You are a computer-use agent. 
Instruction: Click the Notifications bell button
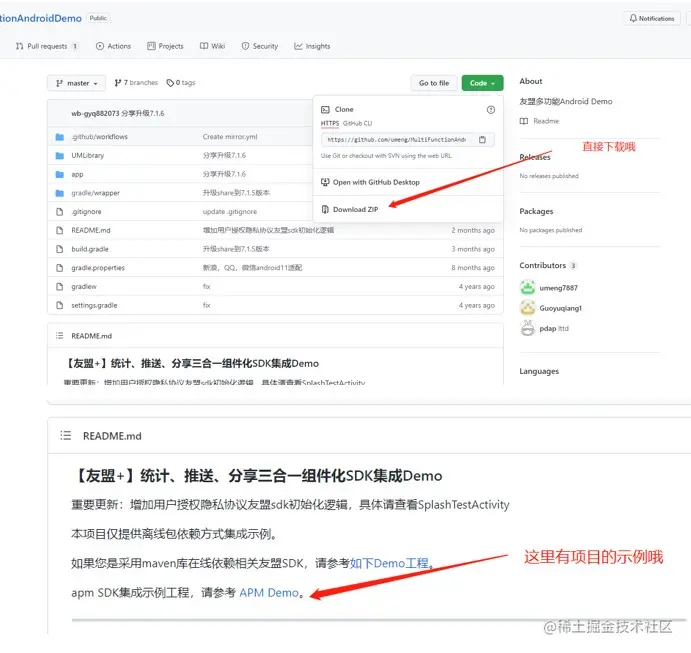(651, 19)
